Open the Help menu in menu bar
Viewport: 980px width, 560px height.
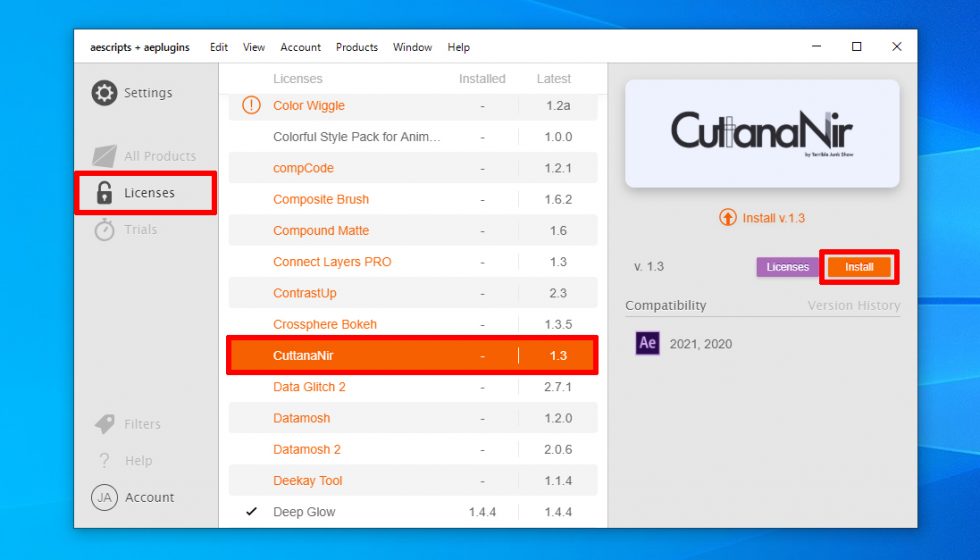(x=459, y=47)
